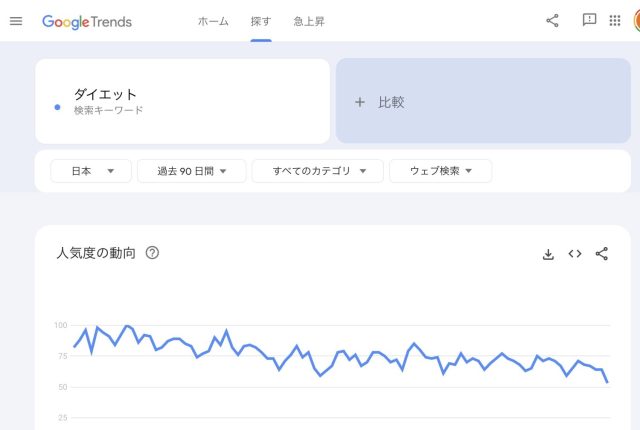This screenshot has height=430, width=640.
Task: Open the Google apps grid
Action: [x=615, y=20]
